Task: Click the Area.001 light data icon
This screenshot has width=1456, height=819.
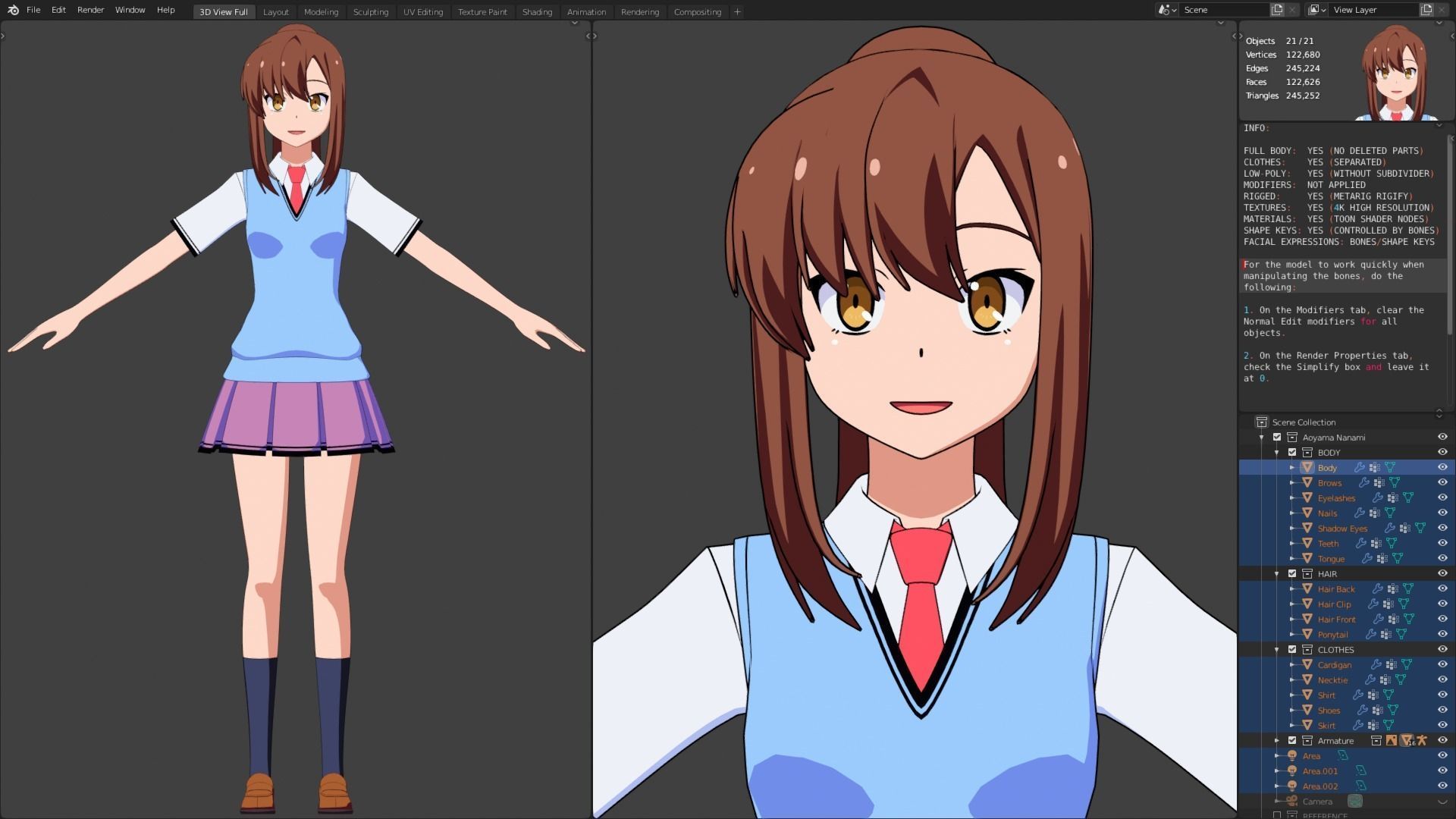Action: (1360, 771)
